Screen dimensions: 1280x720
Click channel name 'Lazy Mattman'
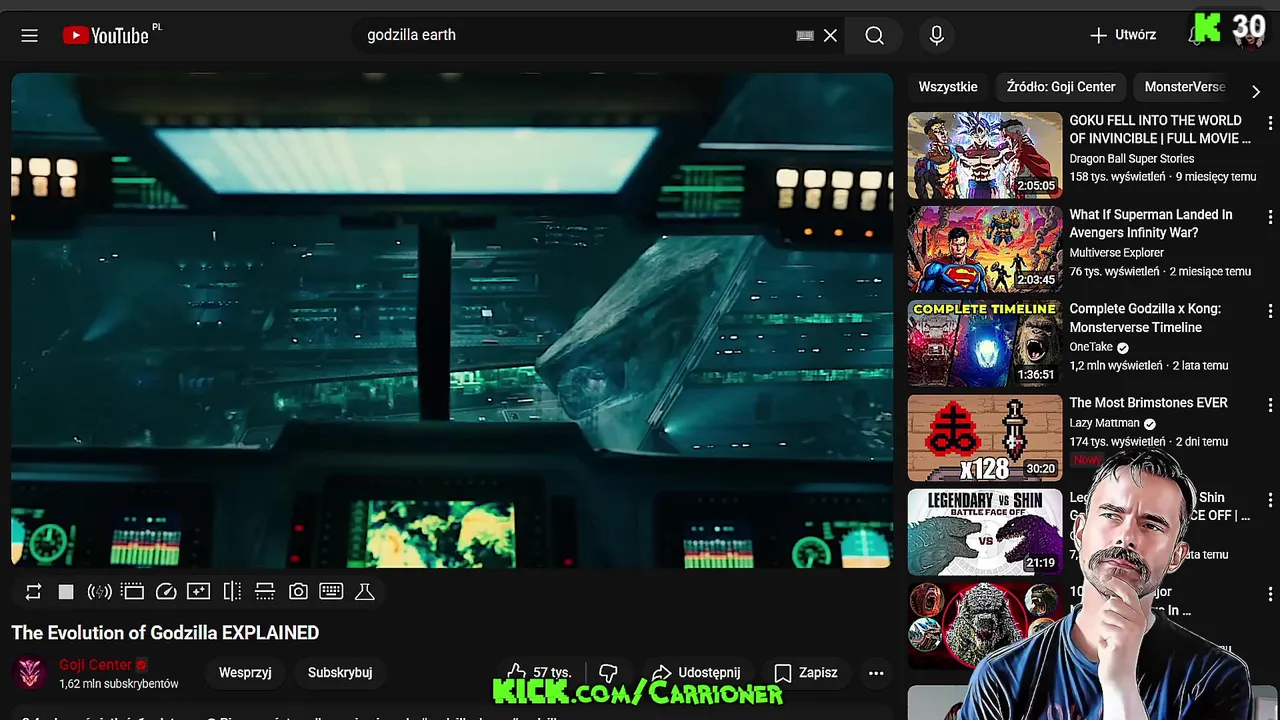point(1105,423)
